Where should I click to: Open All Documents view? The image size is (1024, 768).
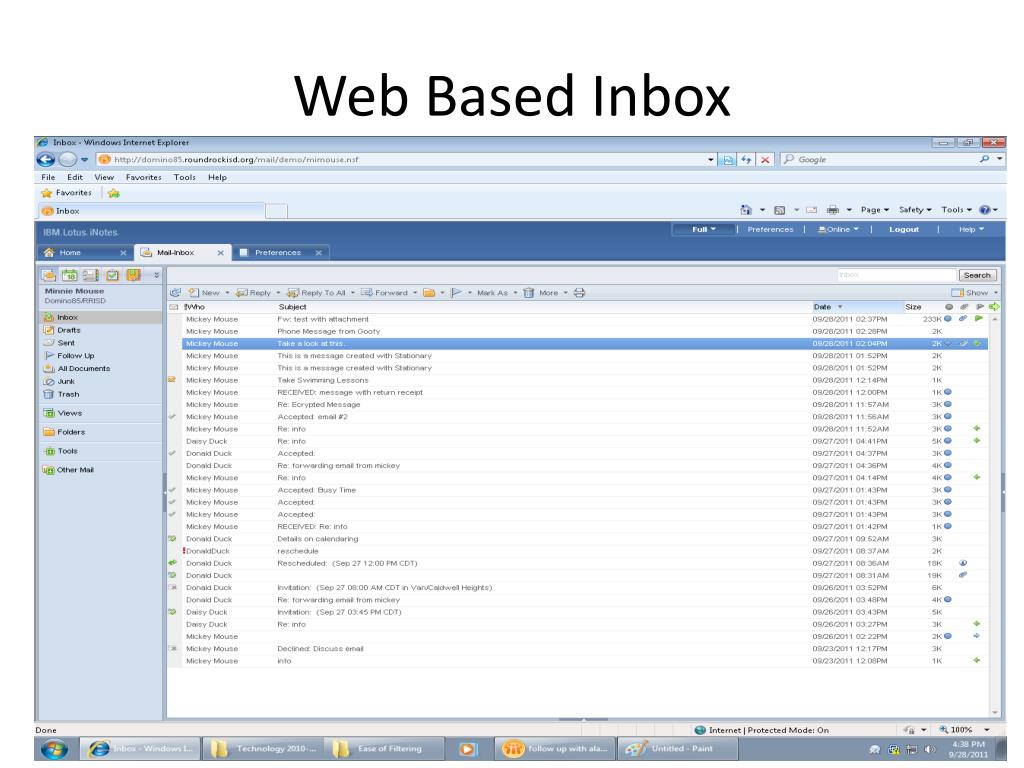[84, 368]
